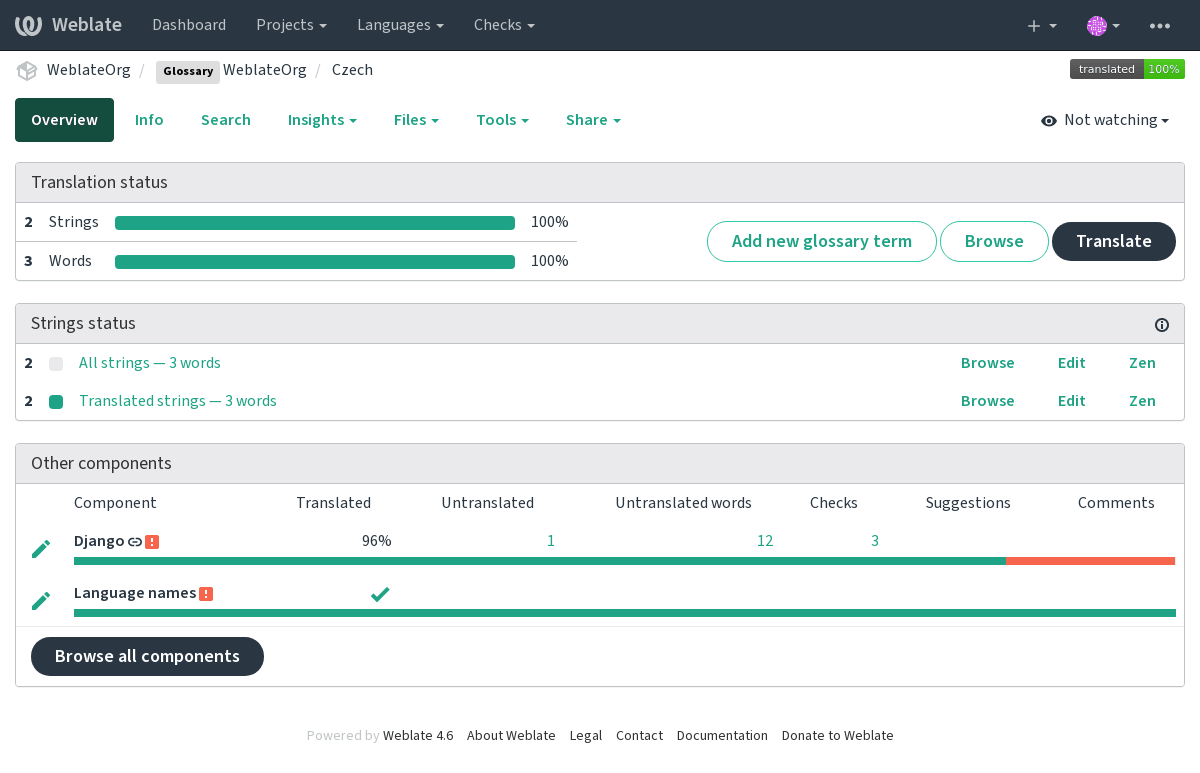Viewport: 1200px width, 773px height.
Task: Click the red alert icon beside Language names
Action: tap(206, 594)
